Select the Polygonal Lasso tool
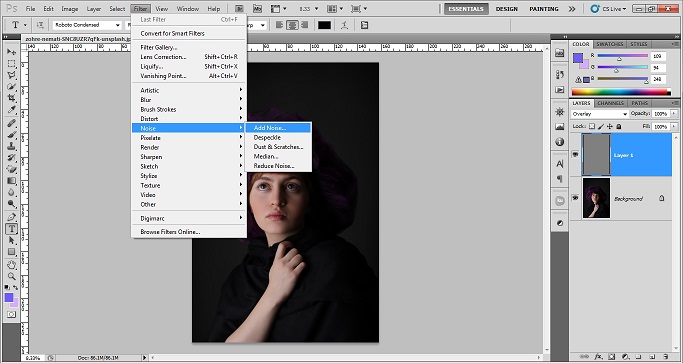The width and height of the screenshot is (683, 363). [11, 75]
